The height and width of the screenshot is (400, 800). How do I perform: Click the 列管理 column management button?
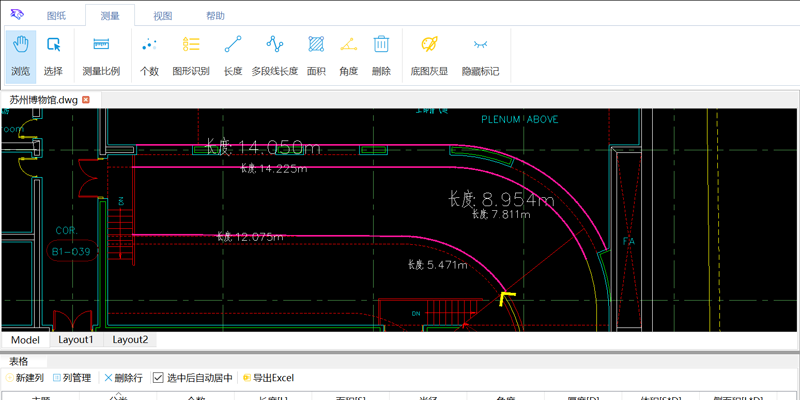[72, 378]
